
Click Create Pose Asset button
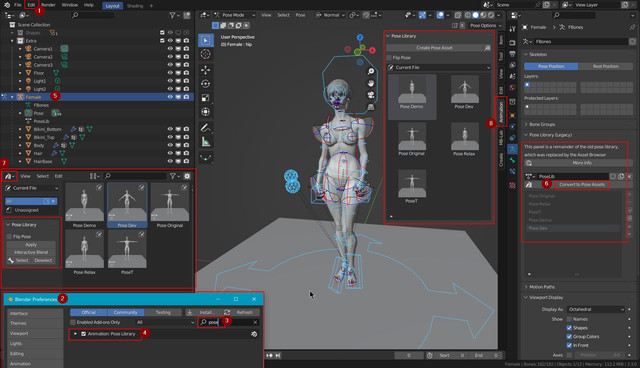coord(434,48)
